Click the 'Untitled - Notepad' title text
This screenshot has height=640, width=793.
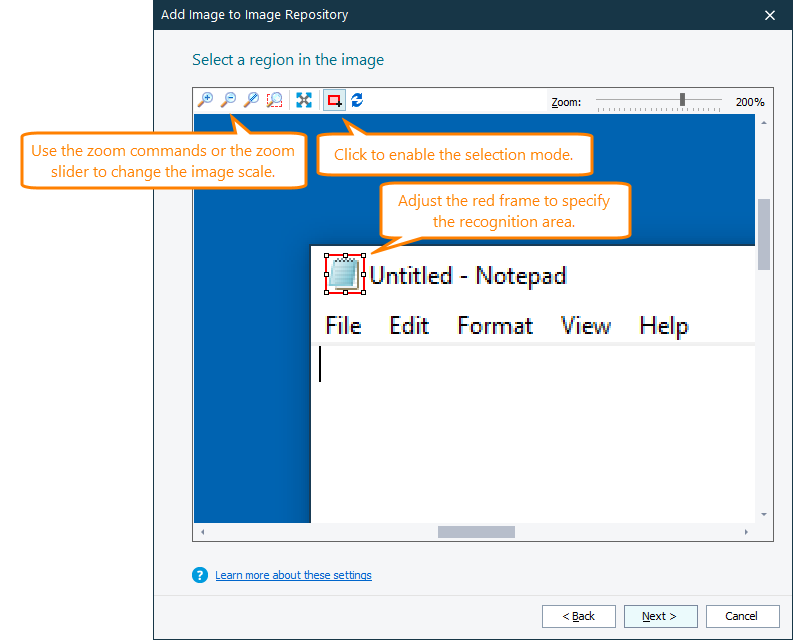click(468, 276)
